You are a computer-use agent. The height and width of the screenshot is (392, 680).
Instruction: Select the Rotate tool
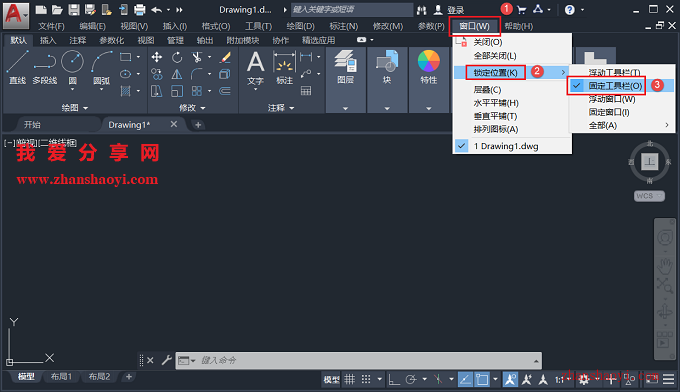point(177,57)
